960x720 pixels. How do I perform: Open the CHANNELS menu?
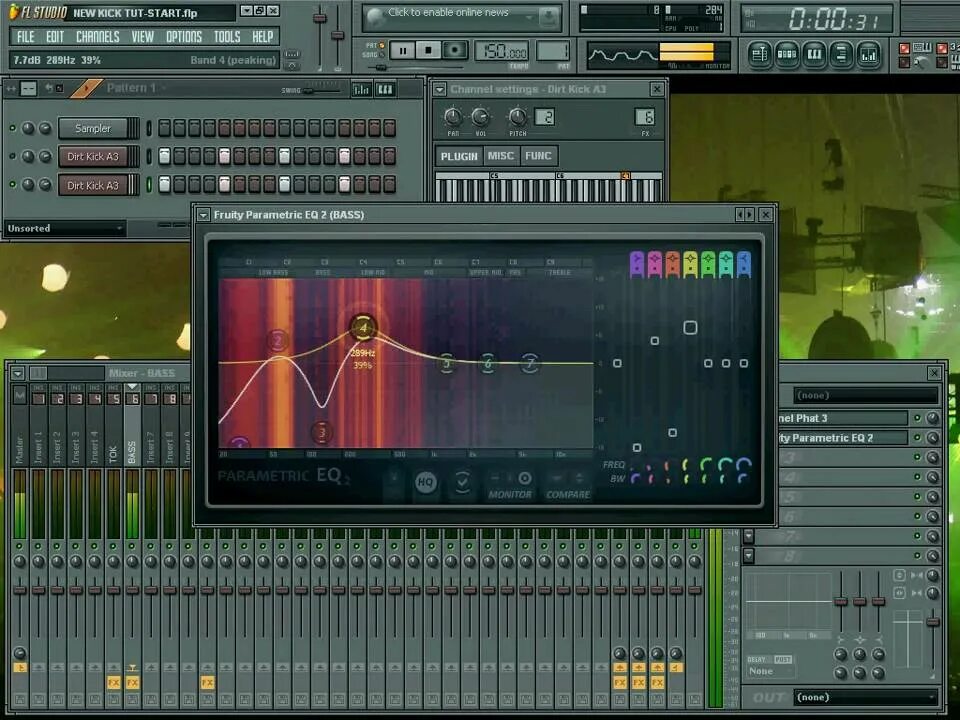point(98,37)
